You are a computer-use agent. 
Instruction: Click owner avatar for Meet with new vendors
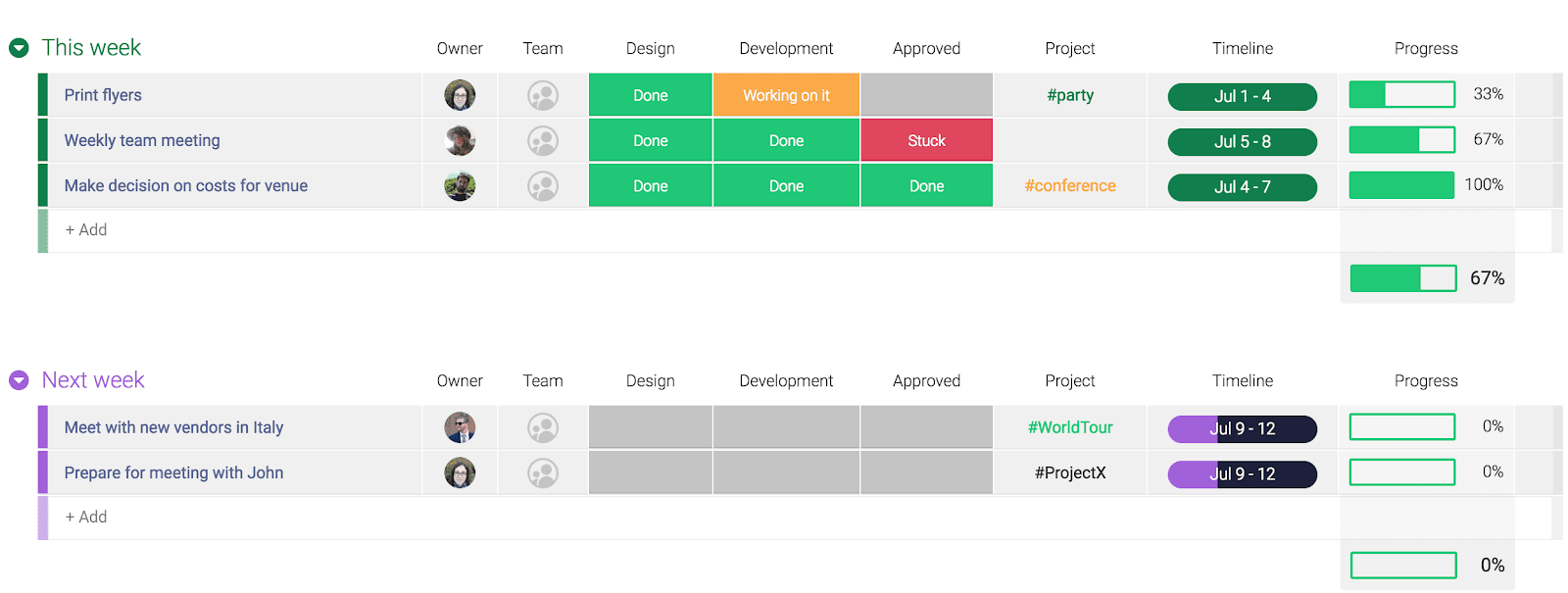coord(460,427)
